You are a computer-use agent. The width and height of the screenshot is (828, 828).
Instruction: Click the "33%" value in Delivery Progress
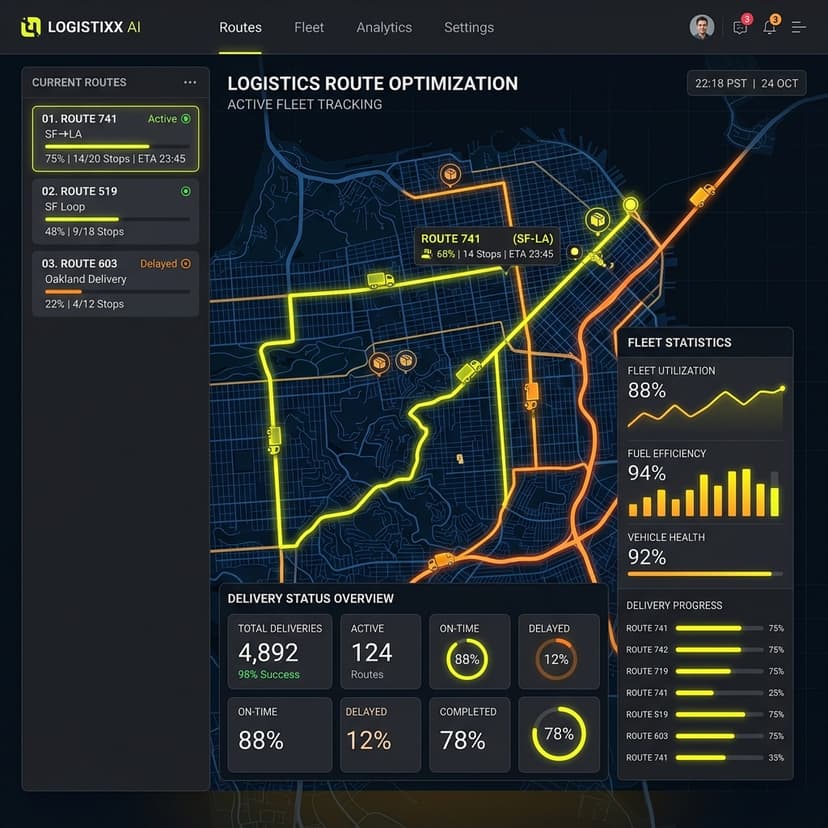(x=776, y=758)
